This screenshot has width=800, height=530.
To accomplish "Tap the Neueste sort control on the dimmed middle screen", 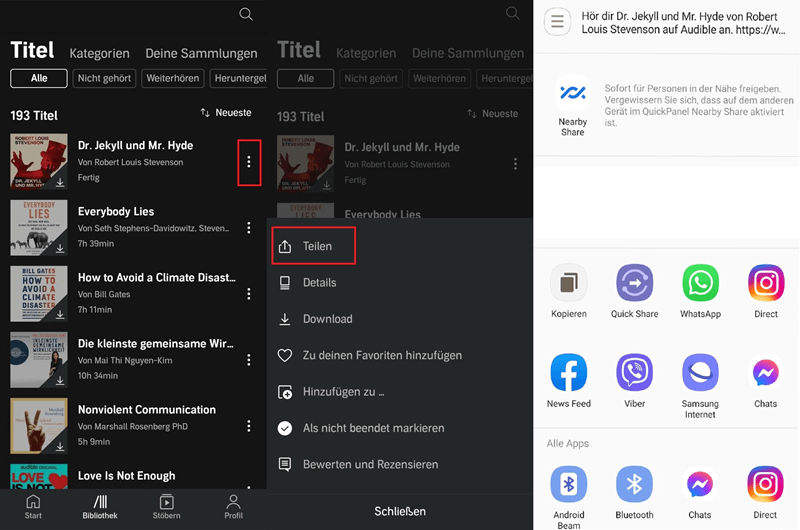I will [x=493, y=114].
